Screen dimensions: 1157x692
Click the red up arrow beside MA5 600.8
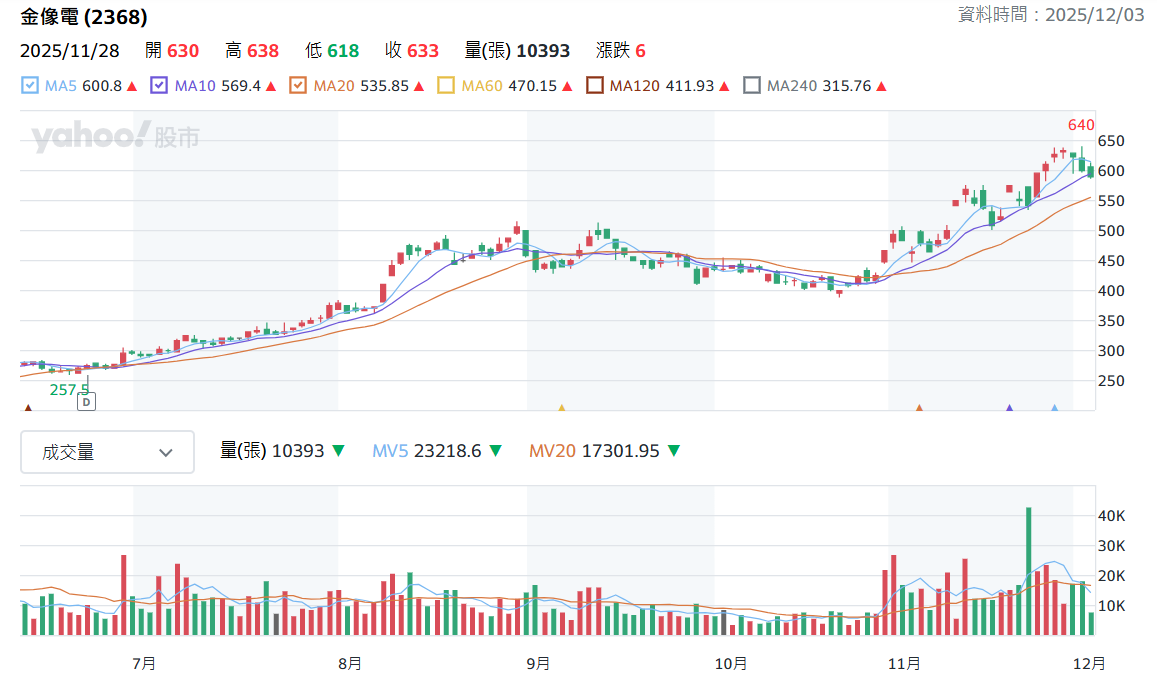coord(132,86)
